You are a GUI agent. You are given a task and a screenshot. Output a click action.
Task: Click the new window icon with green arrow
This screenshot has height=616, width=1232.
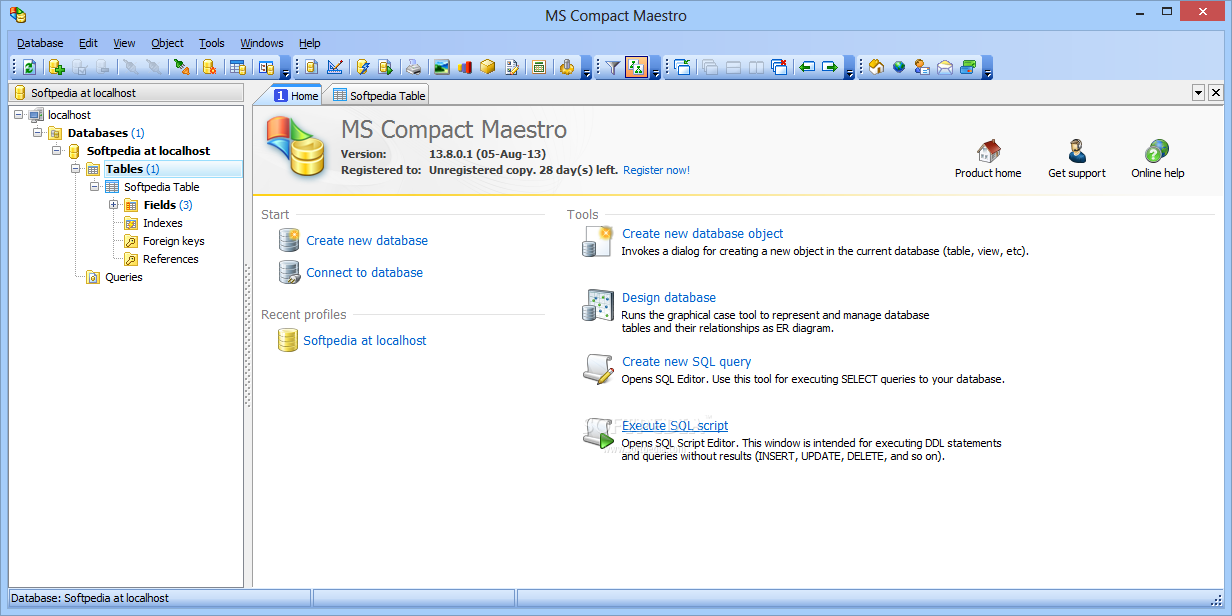click(x=683, y=67)
